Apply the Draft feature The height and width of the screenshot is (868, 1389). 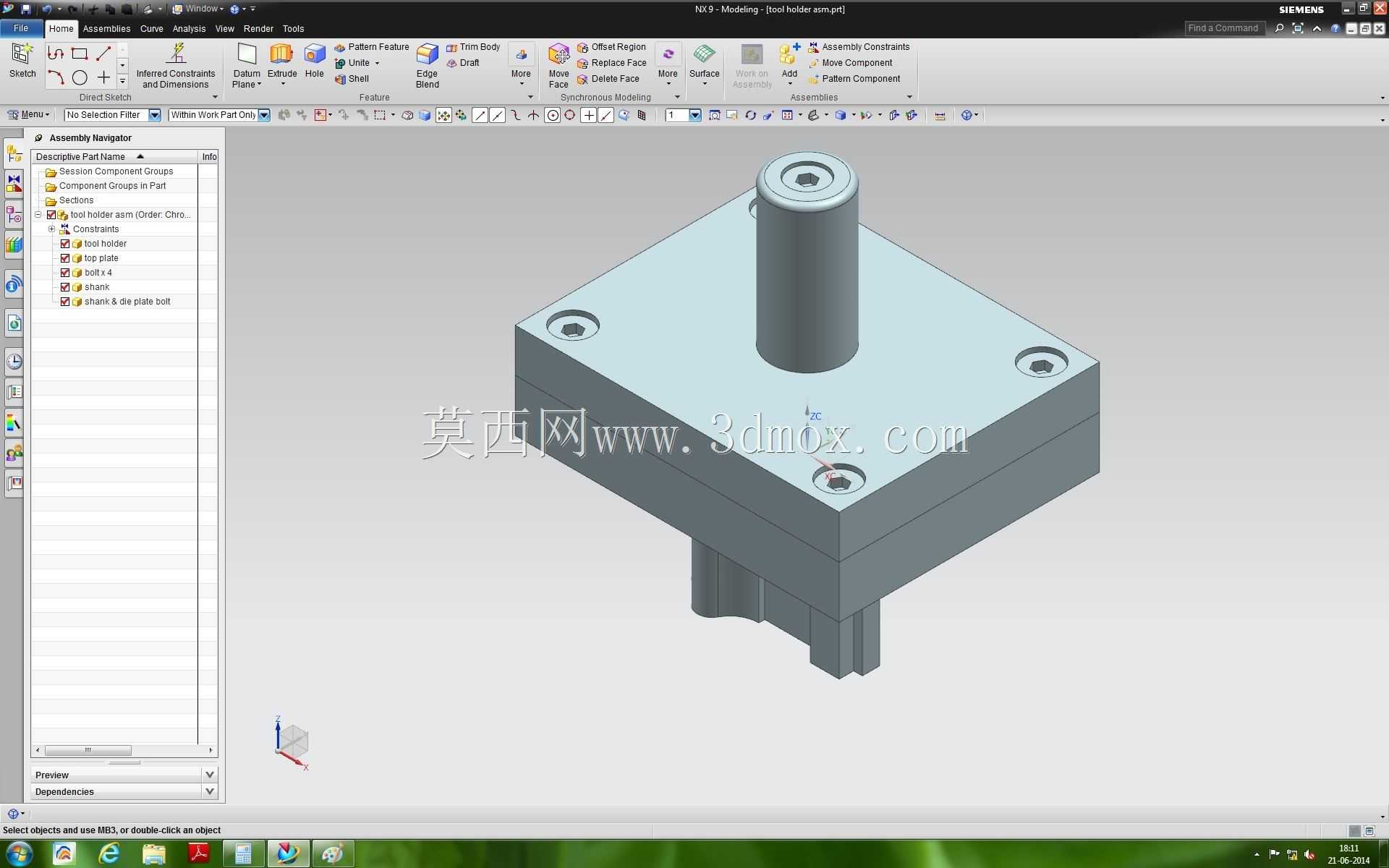pyautogui.click(x=463, y=63)
